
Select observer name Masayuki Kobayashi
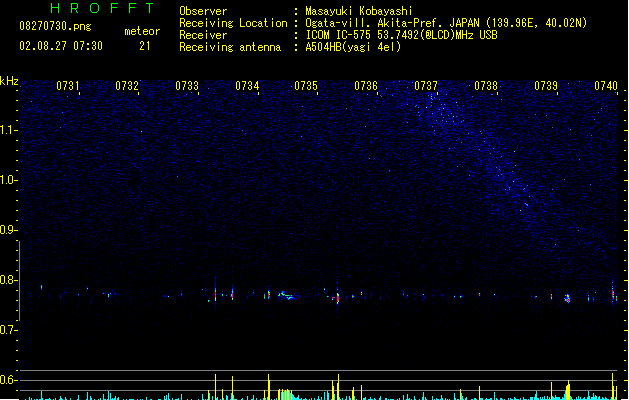(x=359, y=11)
